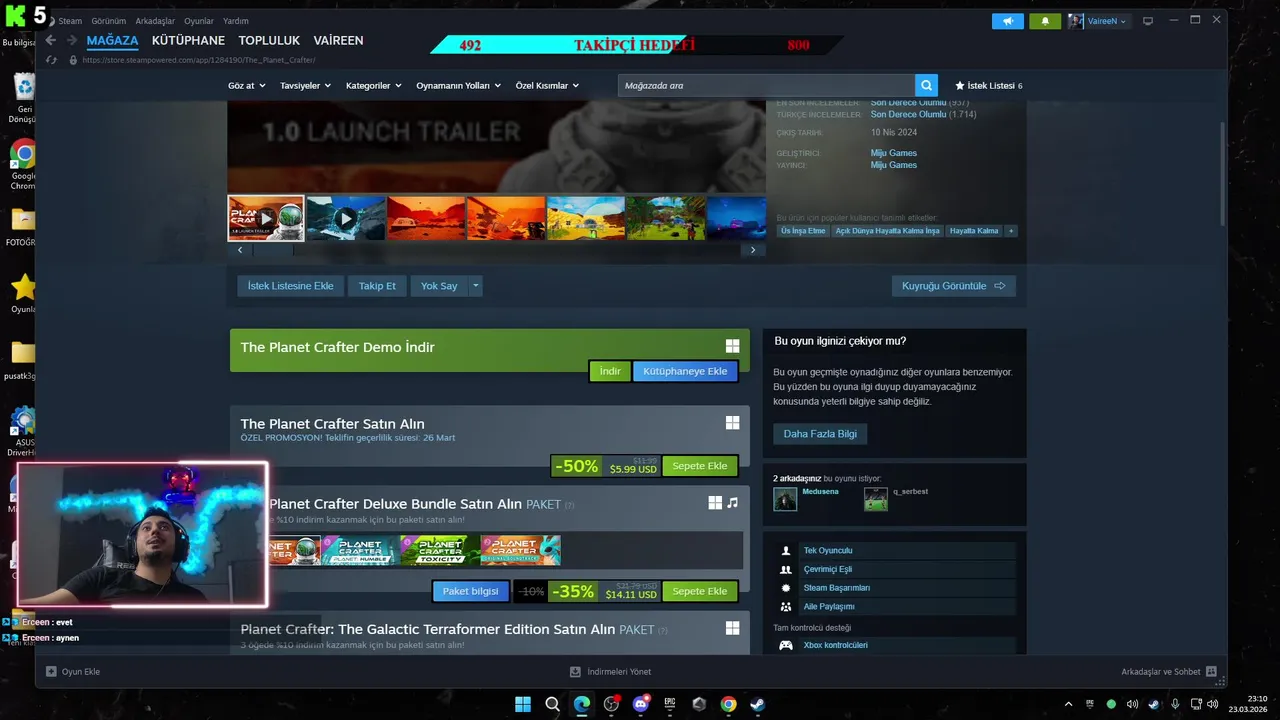The width and height of the screenshot is (1280, 720).
Task: Click the plus icon next to Oyun Ekle
Action: (x=51, y=672)
